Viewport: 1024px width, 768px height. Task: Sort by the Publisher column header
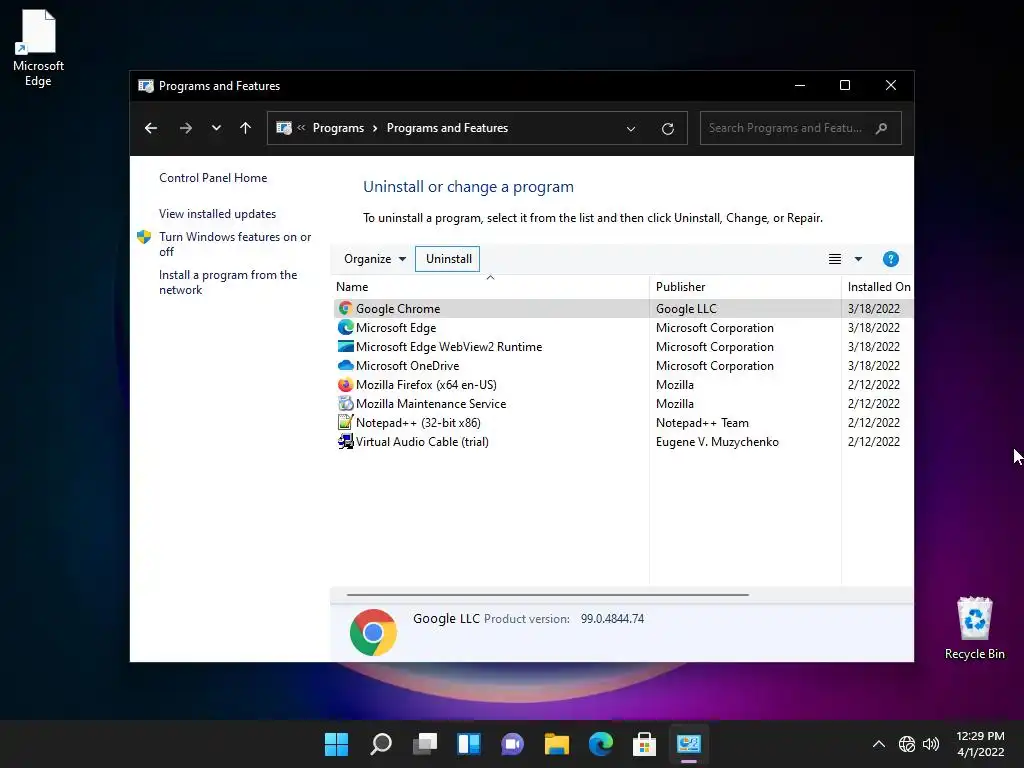(745, 287)
